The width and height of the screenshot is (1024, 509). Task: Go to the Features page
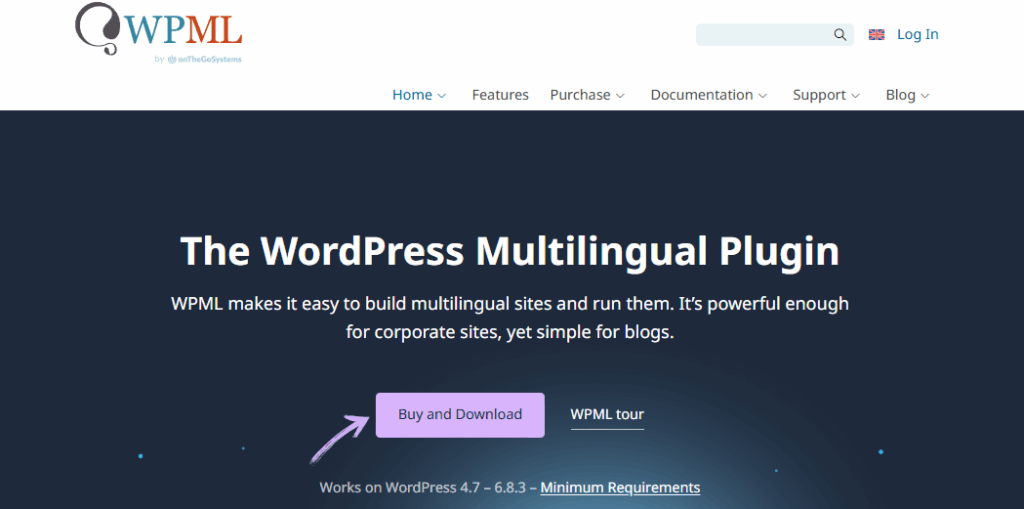point(500,95)
